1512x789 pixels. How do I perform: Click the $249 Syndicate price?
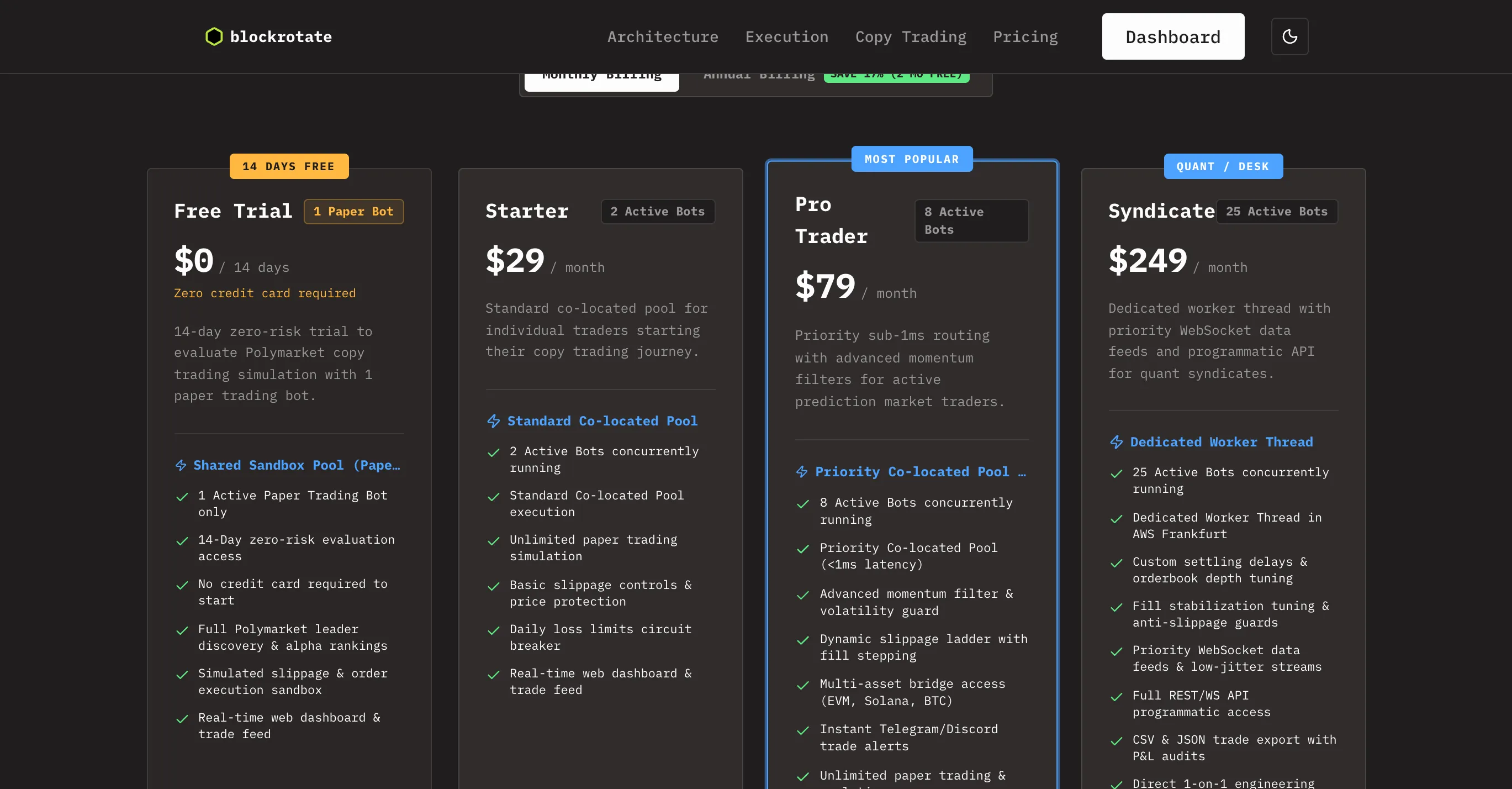click(1148, 260)
